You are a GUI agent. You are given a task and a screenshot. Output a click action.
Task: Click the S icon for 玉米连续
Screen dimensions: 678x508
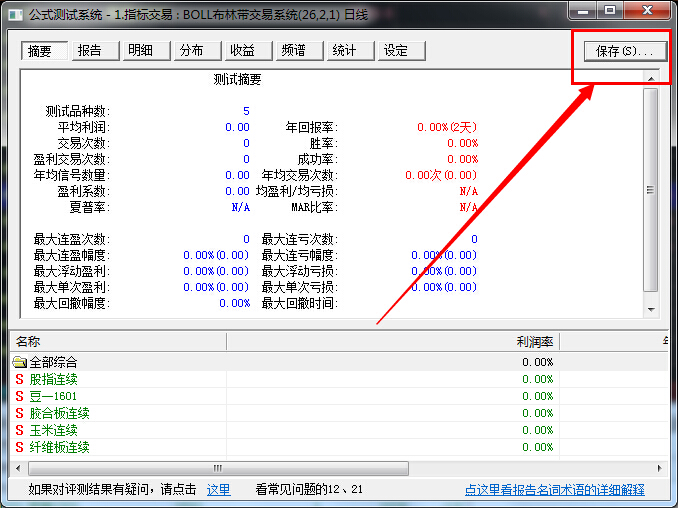[x=19, y=430]
